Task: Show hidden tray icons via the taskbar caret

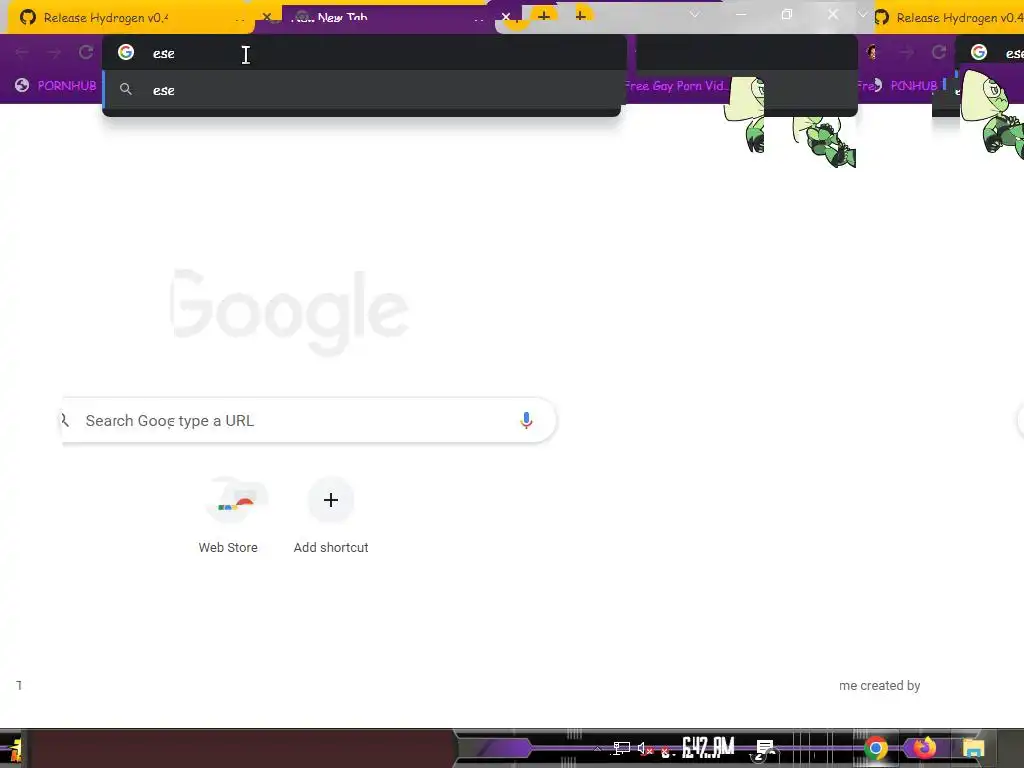Action: click(x=596, y=748)
